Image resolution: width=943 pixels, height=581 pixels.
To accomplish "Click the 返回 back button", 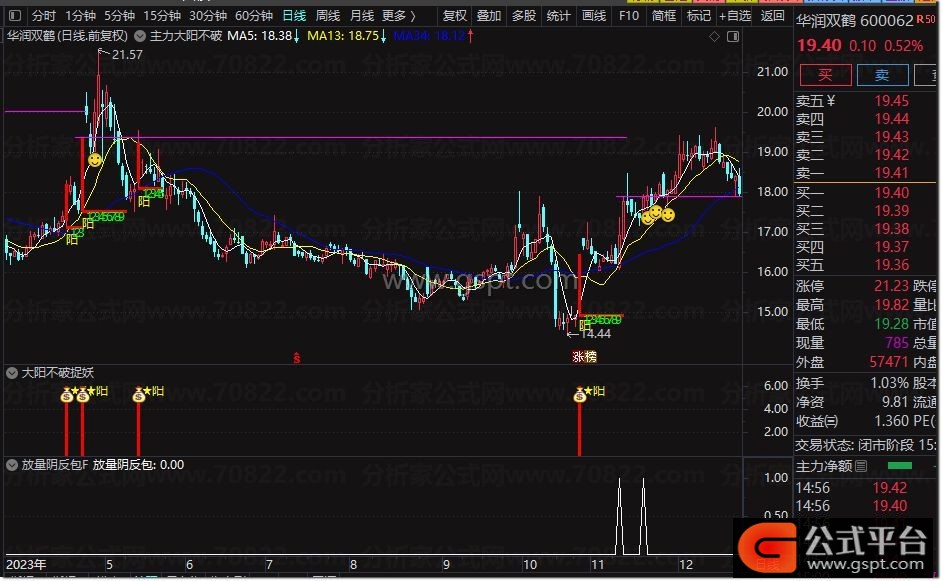I will (x=772, y=16).
